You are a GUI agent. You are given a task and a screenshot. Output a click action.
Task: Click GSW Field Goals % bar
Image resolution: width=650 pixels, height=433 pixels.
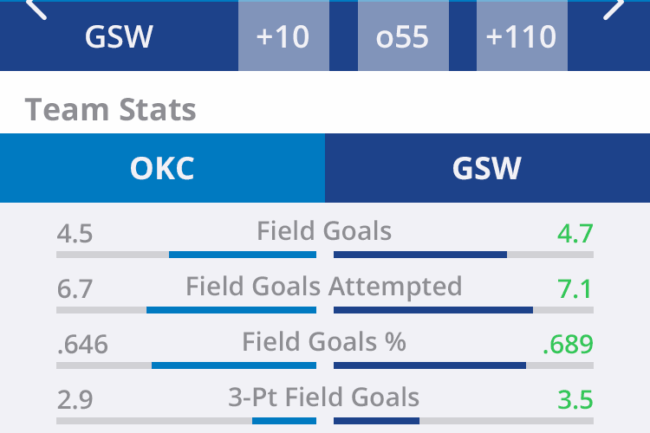(x=429, y=365)
